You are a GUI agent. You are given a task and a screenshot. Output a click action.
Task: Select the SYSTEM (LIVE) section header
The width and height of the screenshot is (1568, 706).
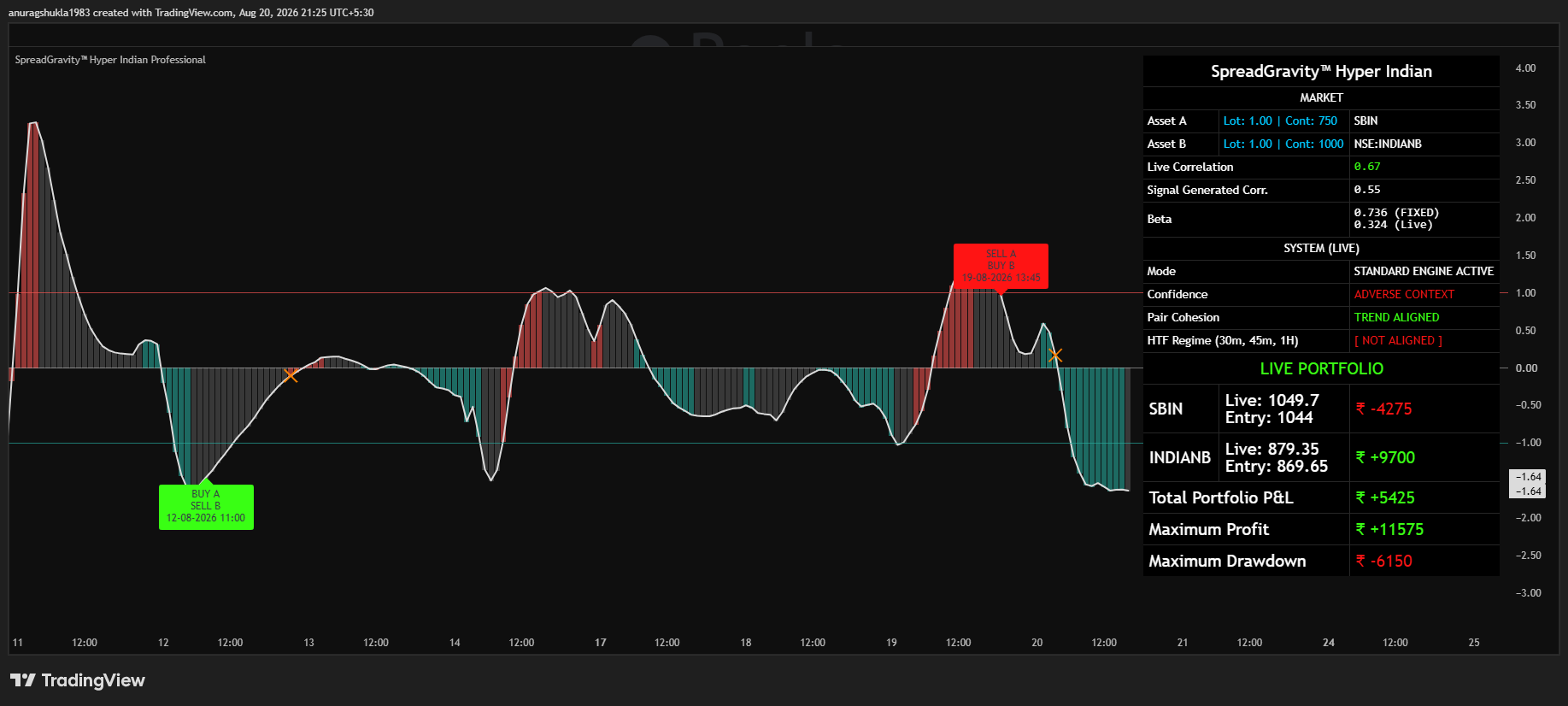click(x=1321, y=249)
